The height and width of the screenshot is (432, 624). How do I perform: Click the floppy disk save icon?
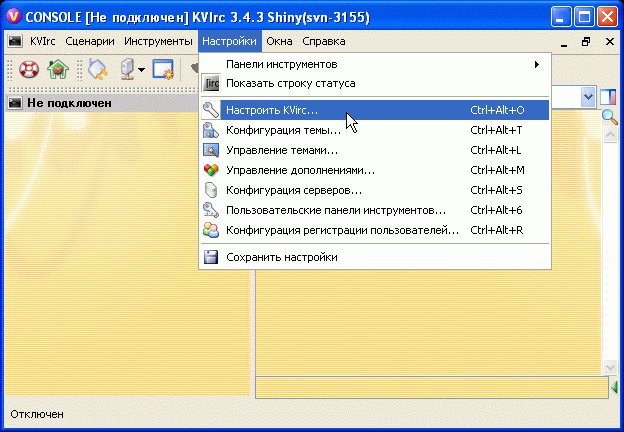tap(211, 257)
